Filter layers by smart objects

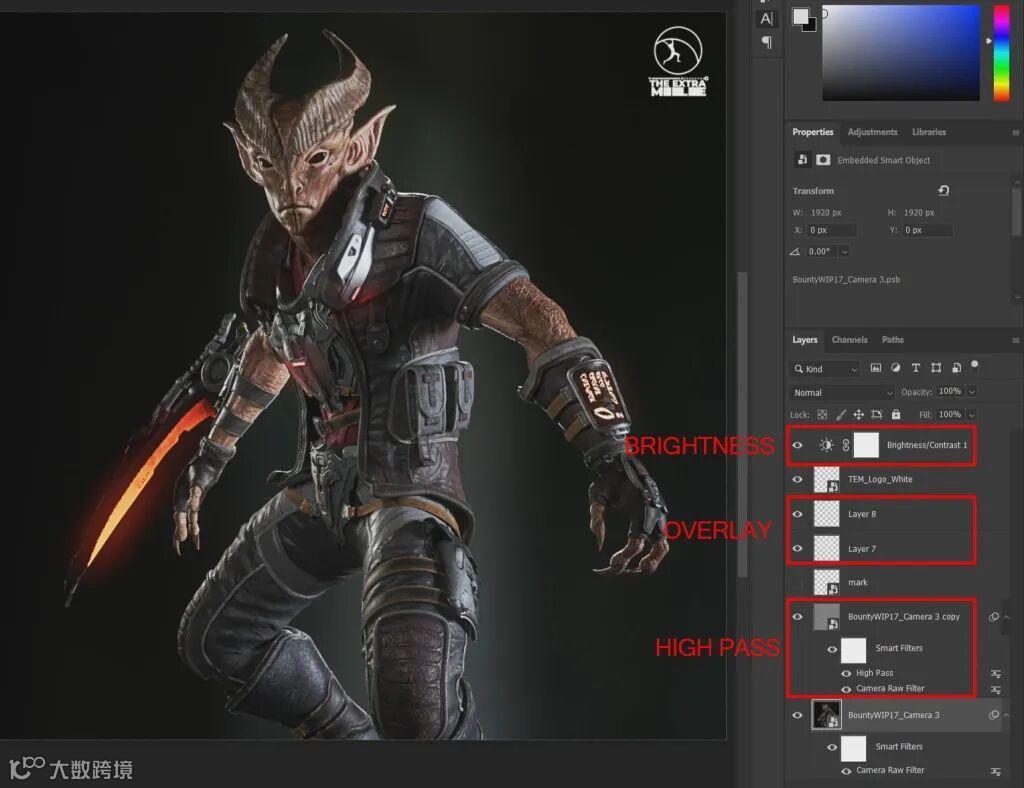coord(956,368)
